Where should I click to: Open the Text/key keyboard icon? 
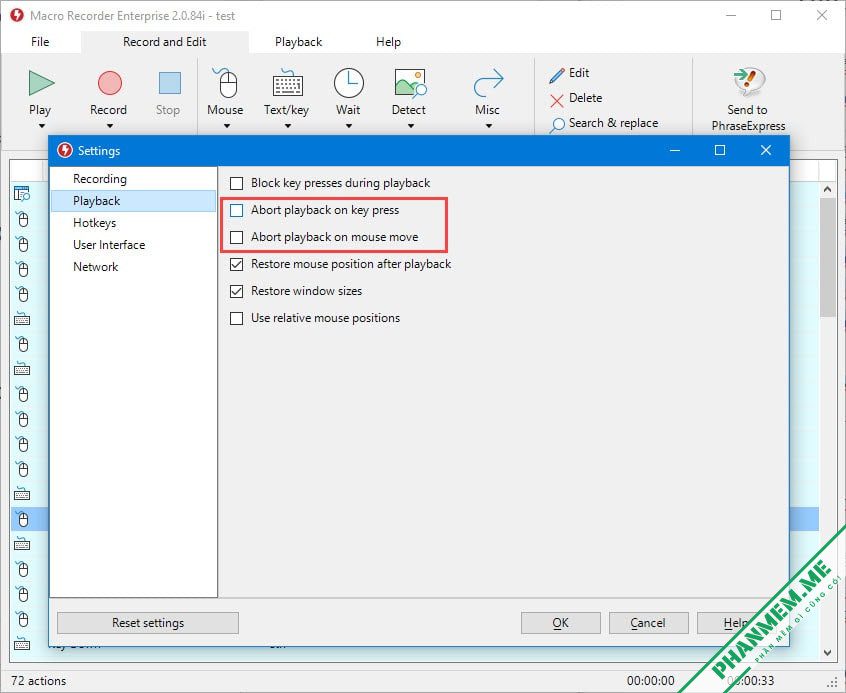tap(287, 84)
